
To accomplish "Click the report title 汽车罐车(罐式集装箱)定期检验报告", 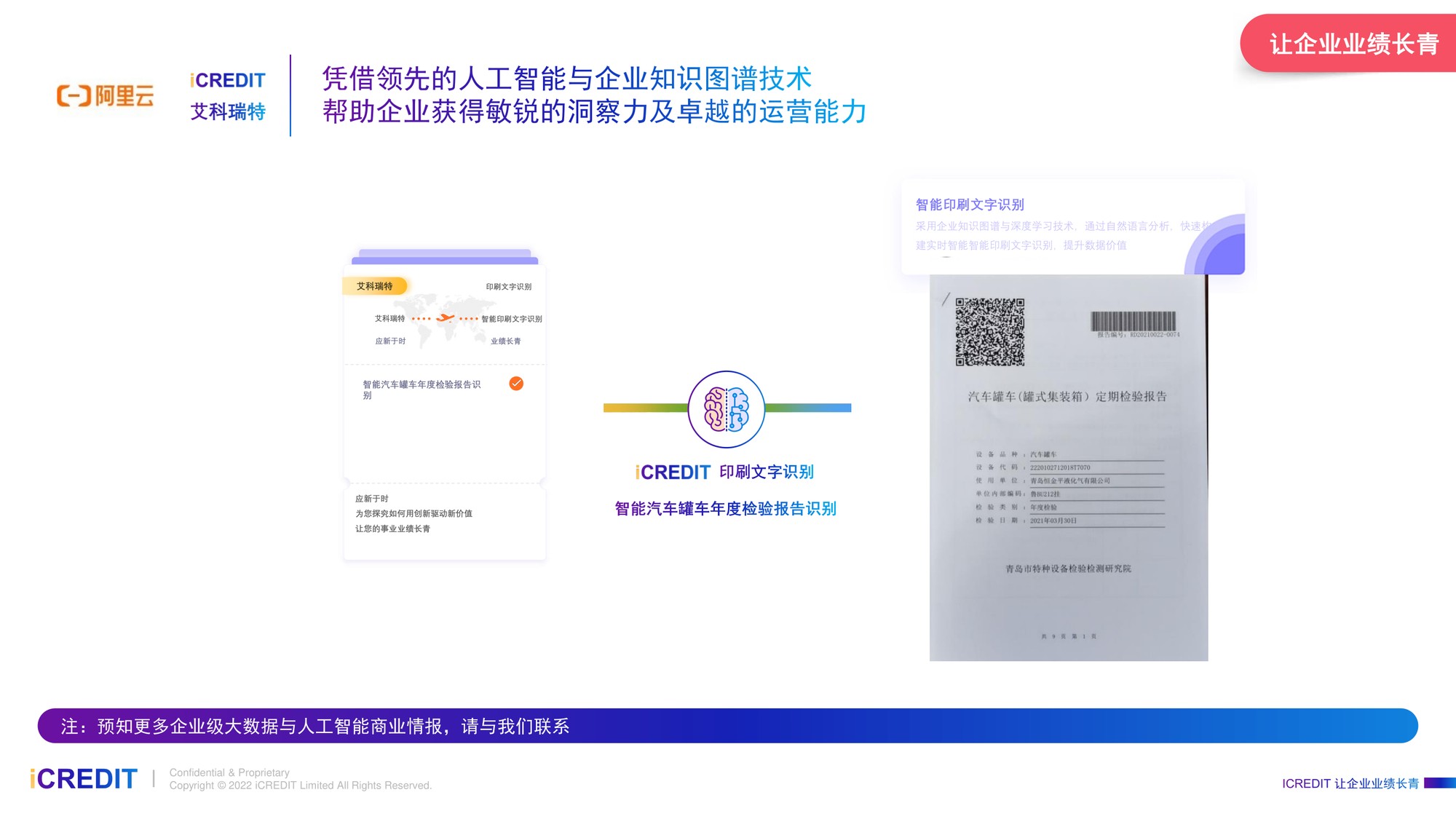I will pos(1067,397).
